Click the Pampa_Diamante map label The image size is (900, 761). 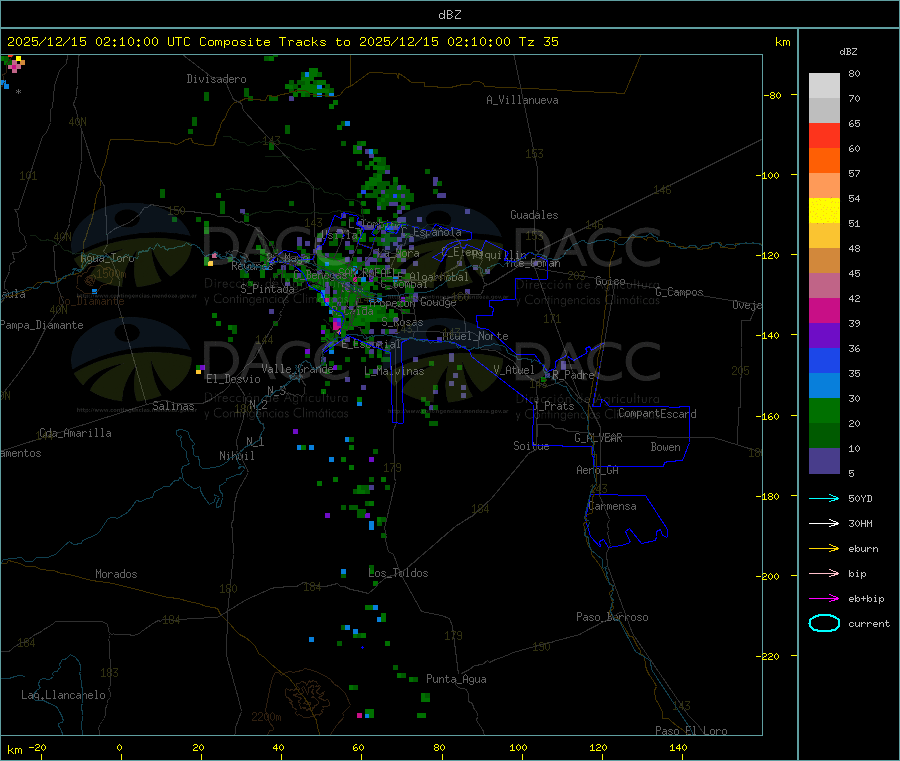[x=41, y=325]
